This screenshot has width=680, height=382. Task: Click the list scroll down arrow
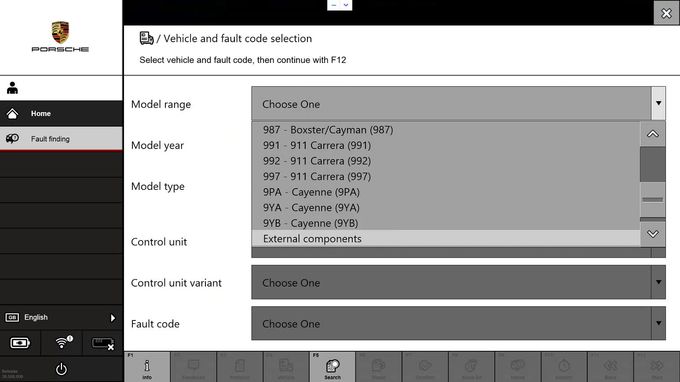653,234
